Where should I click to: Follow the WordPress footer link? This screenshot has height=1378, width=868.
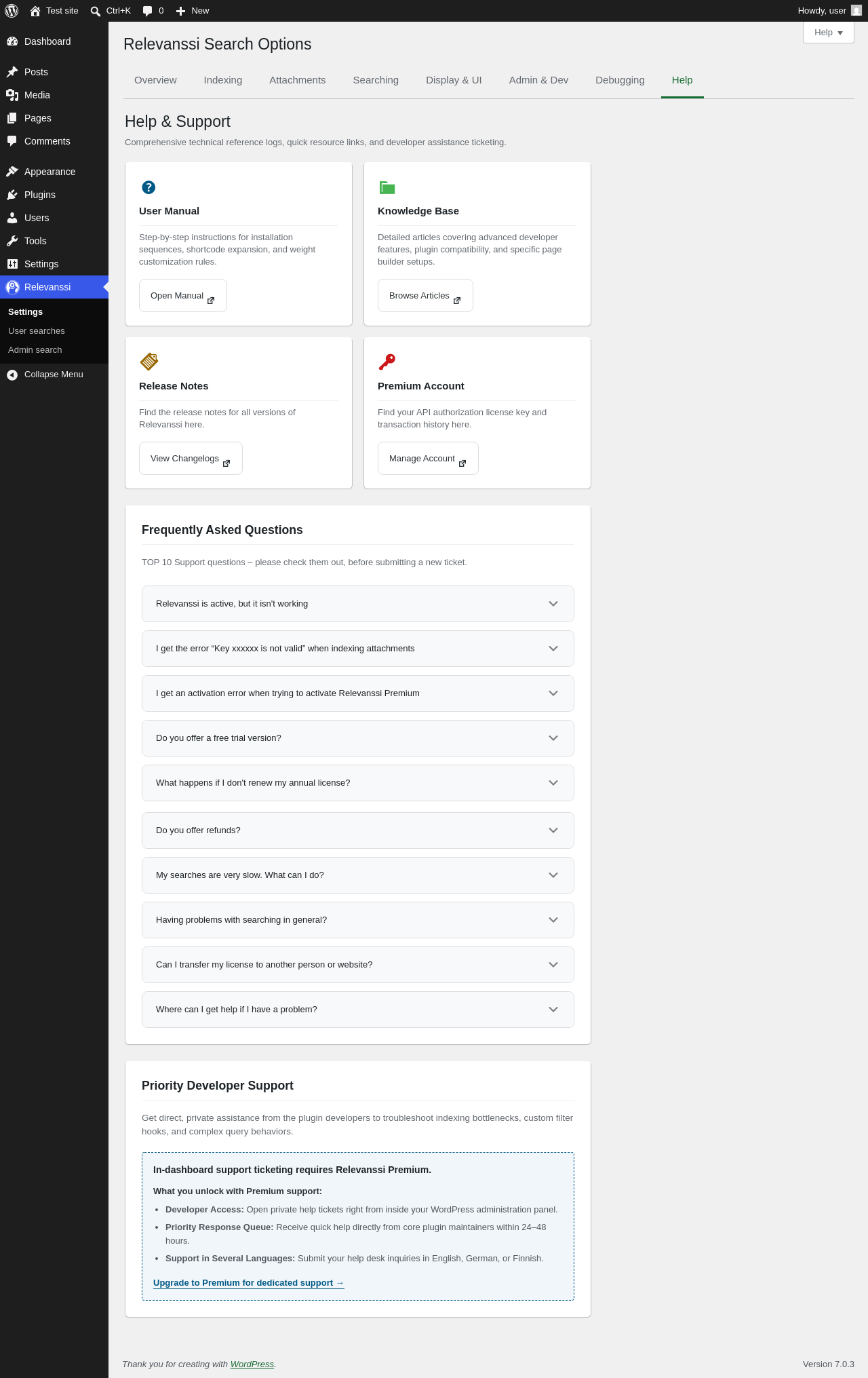252,1364
